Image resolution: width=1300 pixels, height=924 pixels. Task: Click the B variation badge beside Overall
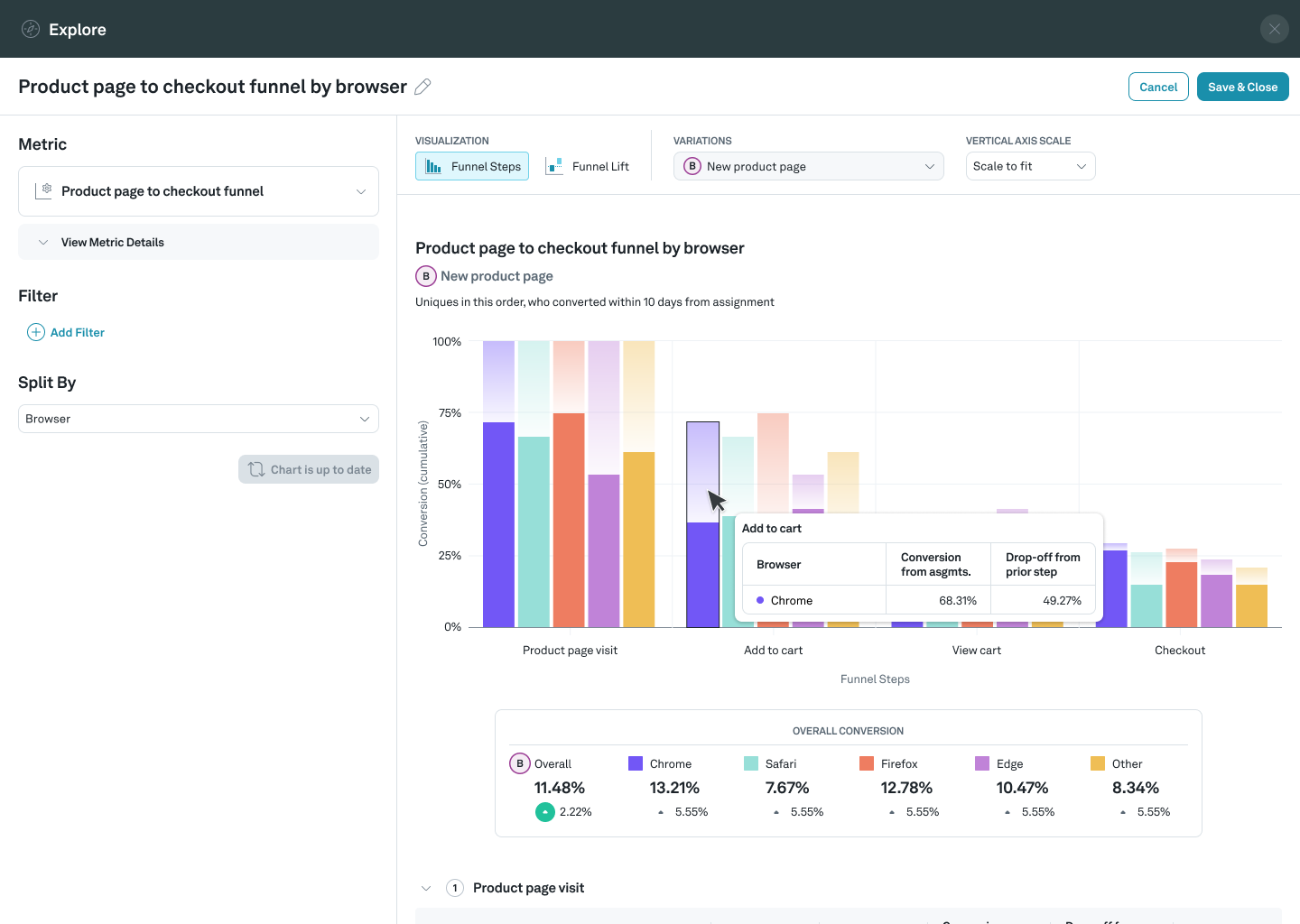coord(519,763)
